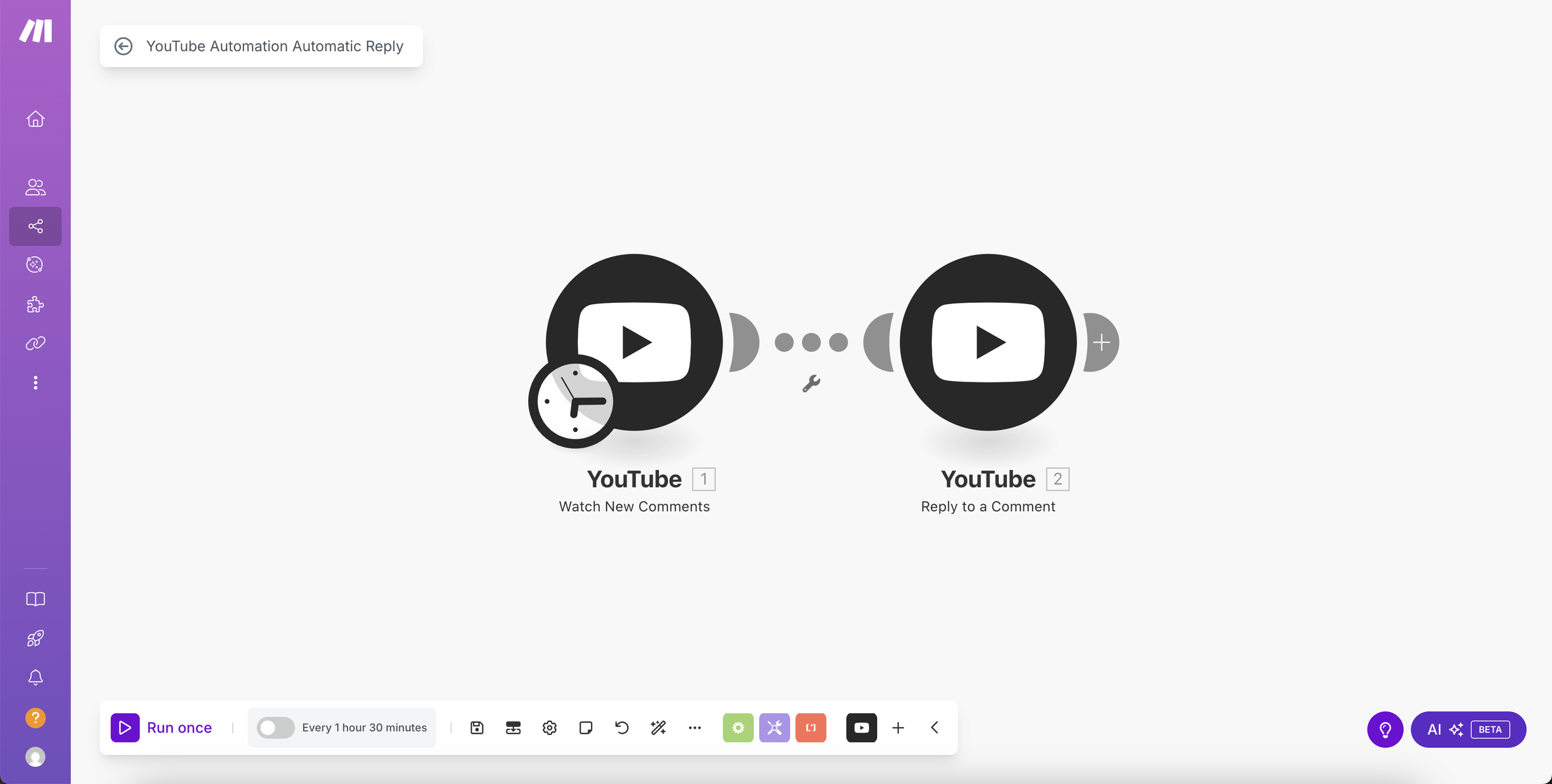1552x784 pixels.
Task: Click the Run once play button
Action: [x=125, y=728]
